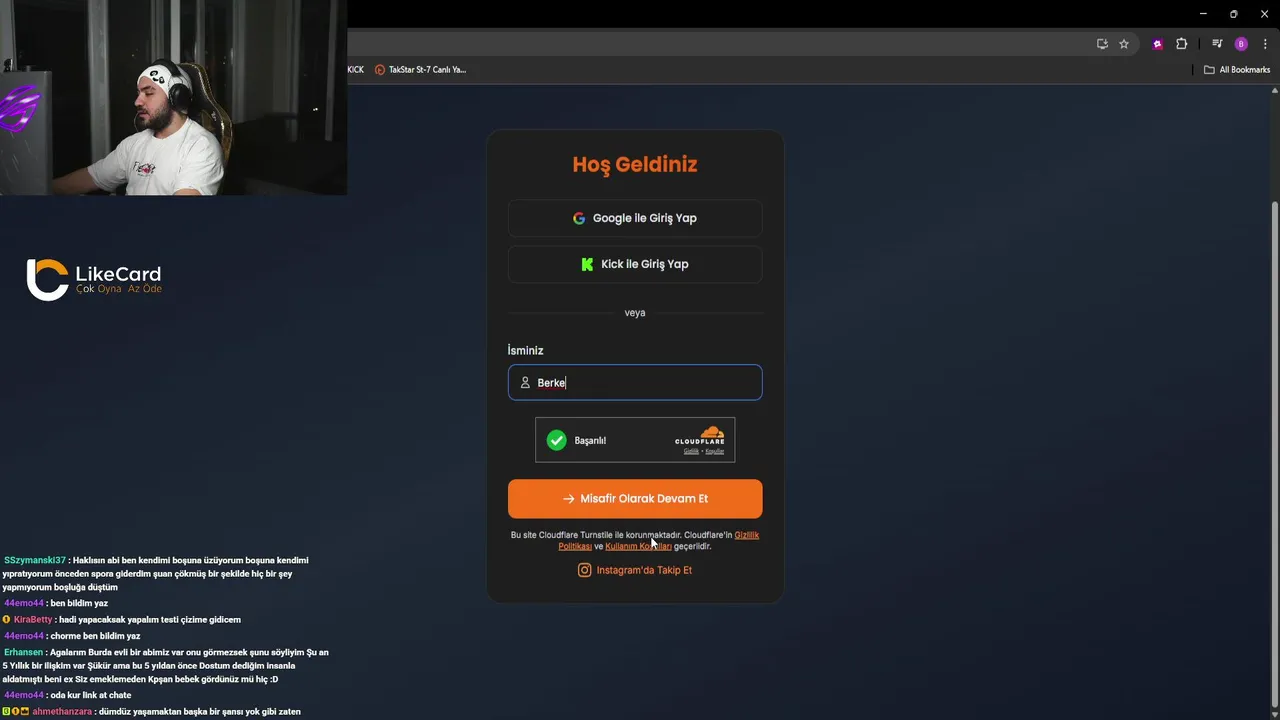The image size is (1280, 720).
Task: Open the TakStar St-7 bookmark
Action: (420, 70)
